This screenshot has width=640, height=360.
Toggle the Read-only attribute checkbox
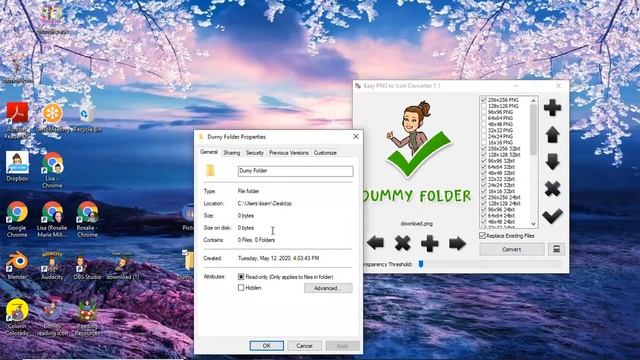pyautogui.click(x=241, y=277)
